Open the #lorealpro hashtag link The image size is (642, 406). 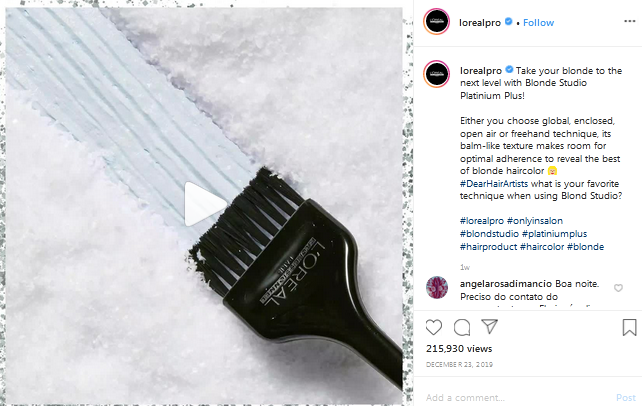[x=482, y=221]
